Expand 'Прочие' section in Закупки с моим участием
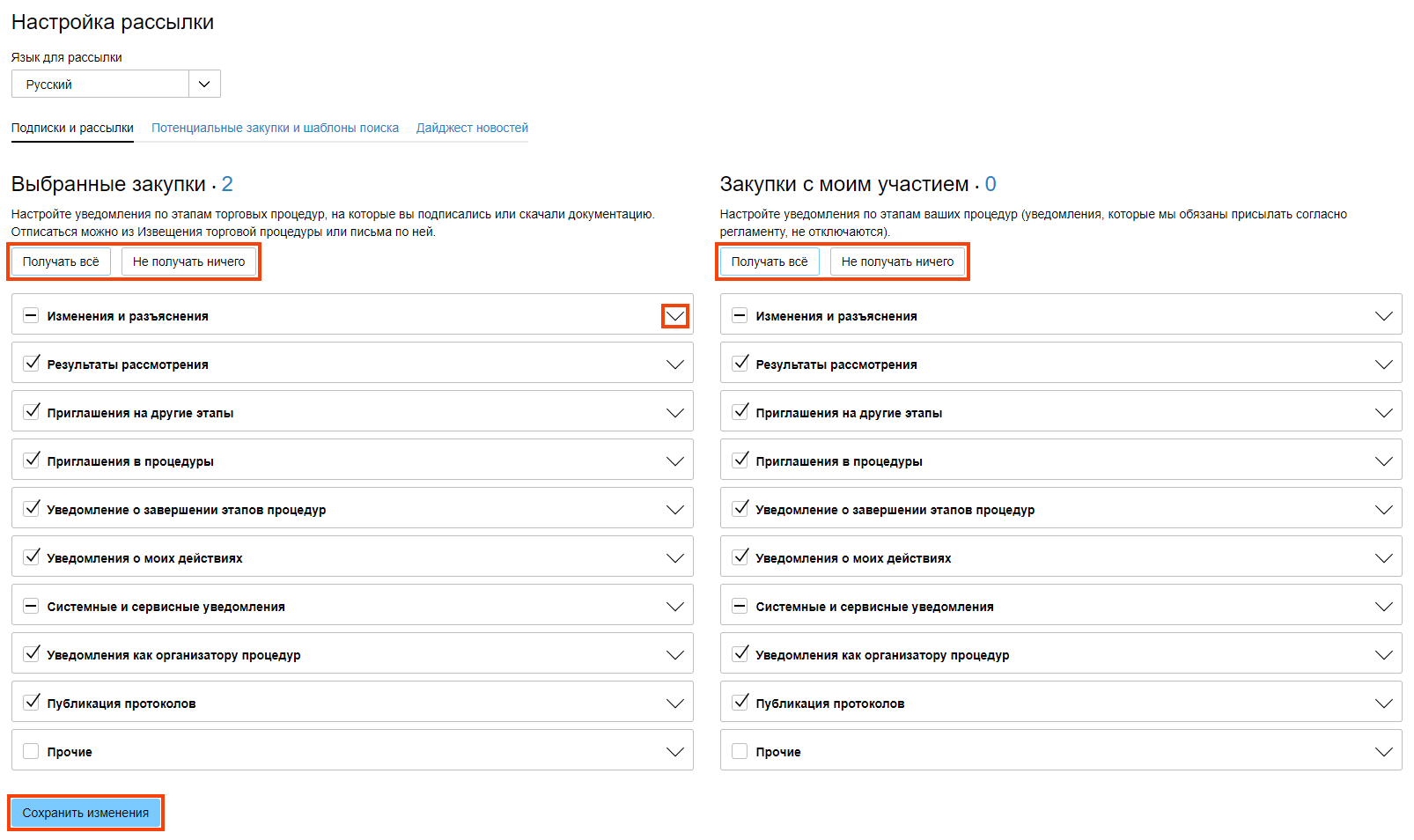 pyautogui.click(x=1383, y=752)
